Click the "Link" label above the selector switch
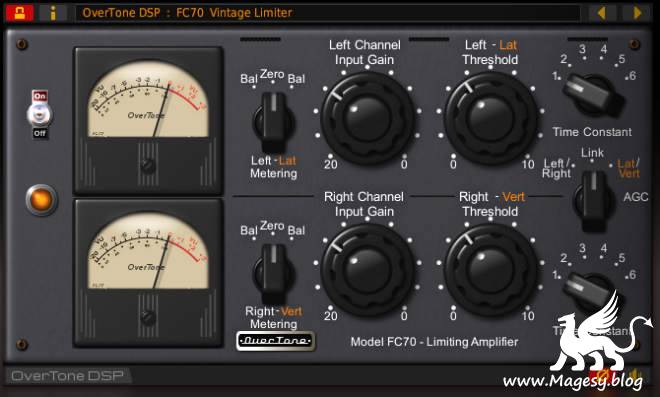 592,153
